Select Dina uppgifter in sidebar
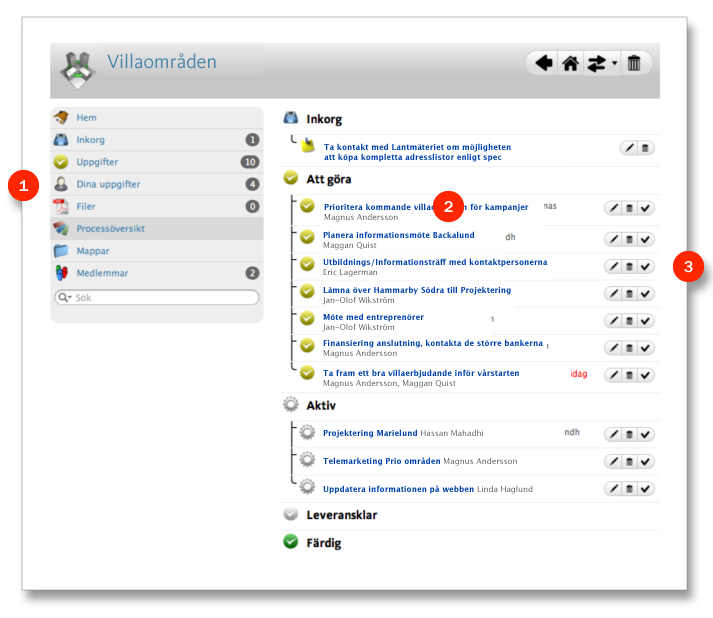Screen dimensions: 713x618 point(108,184)
